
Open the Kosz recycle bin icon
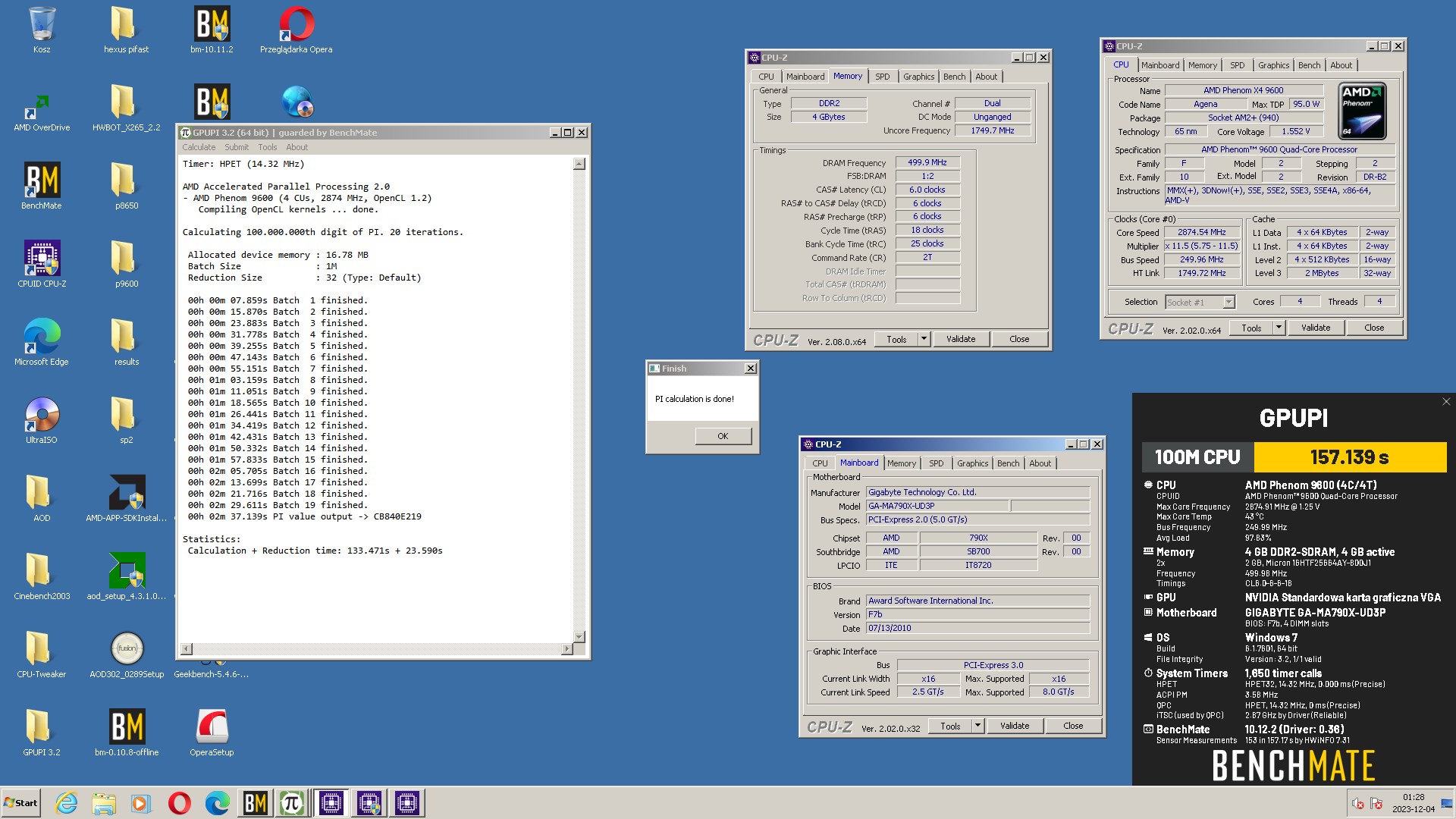point(42,30)
